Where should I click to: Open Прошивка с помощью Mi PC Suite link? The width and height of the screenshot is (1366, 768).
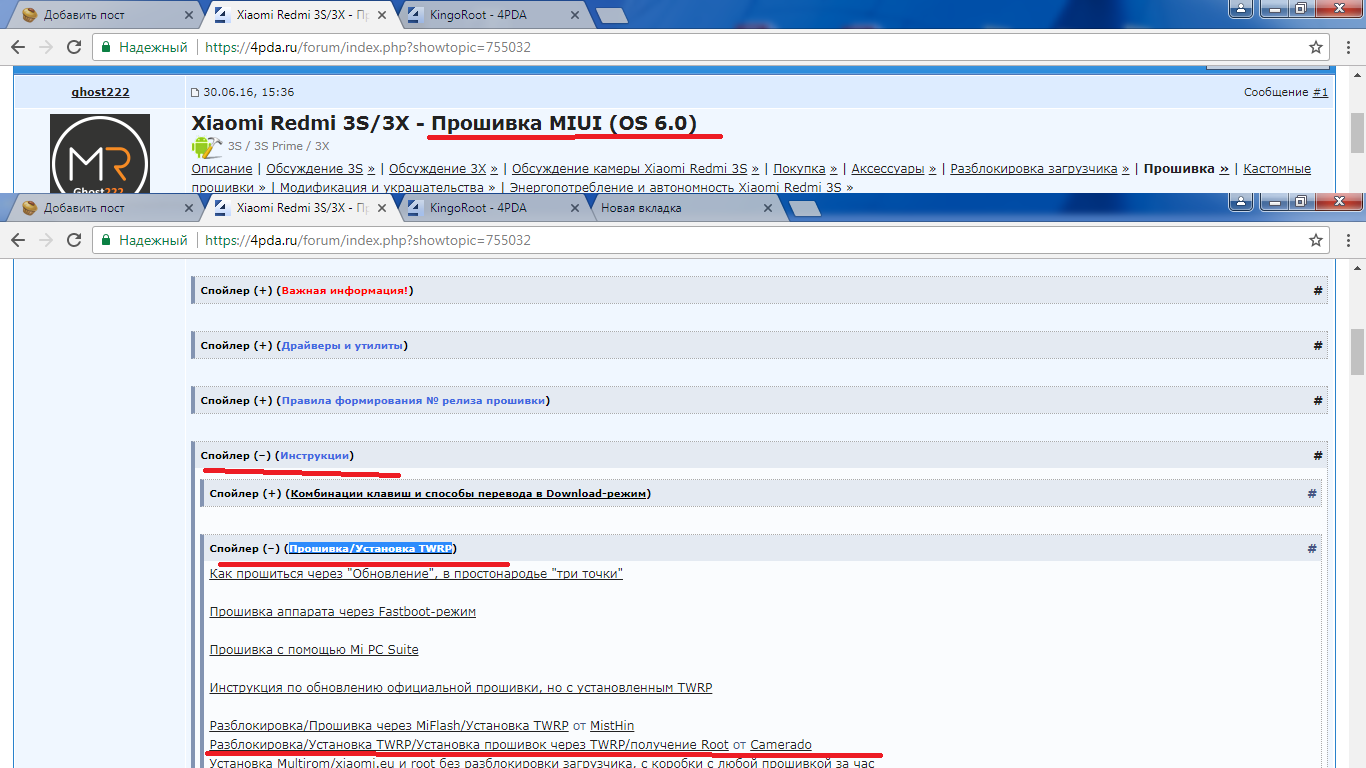(x=314, y=650)
